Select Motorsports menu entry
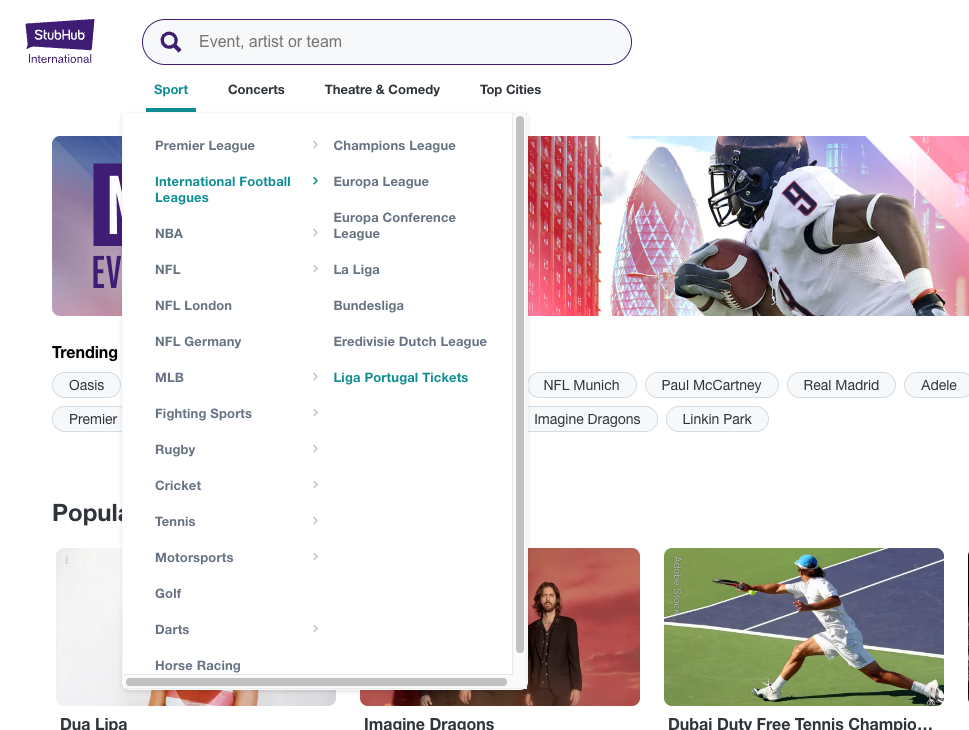Viewport: 969px width, 730px height. [194, 558]
